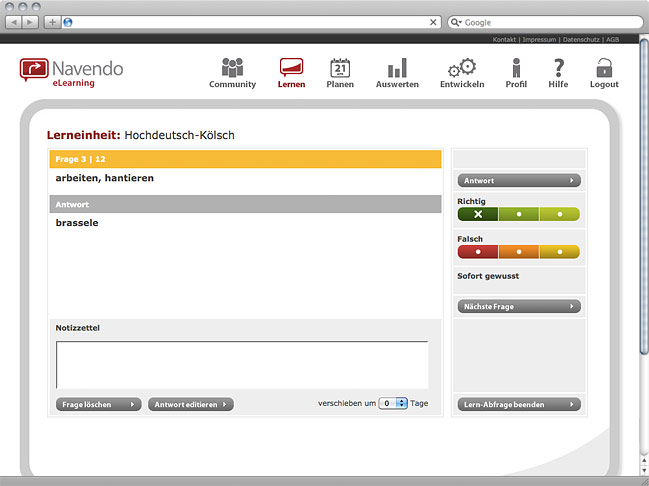This screenshot has width=649, height=486.
Task: Open the Google search magnifier dropdown
Action: pos(456,22)
